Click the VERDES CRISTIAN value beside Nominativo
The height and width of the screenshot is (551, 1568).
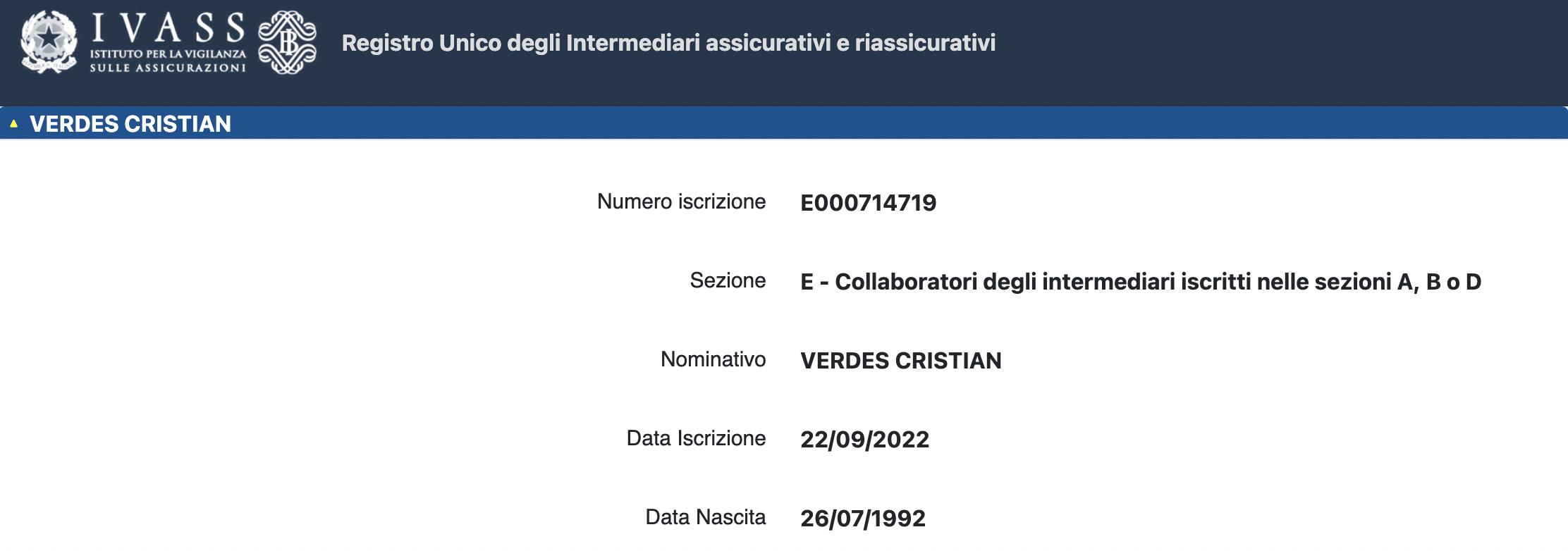(900, 361)
